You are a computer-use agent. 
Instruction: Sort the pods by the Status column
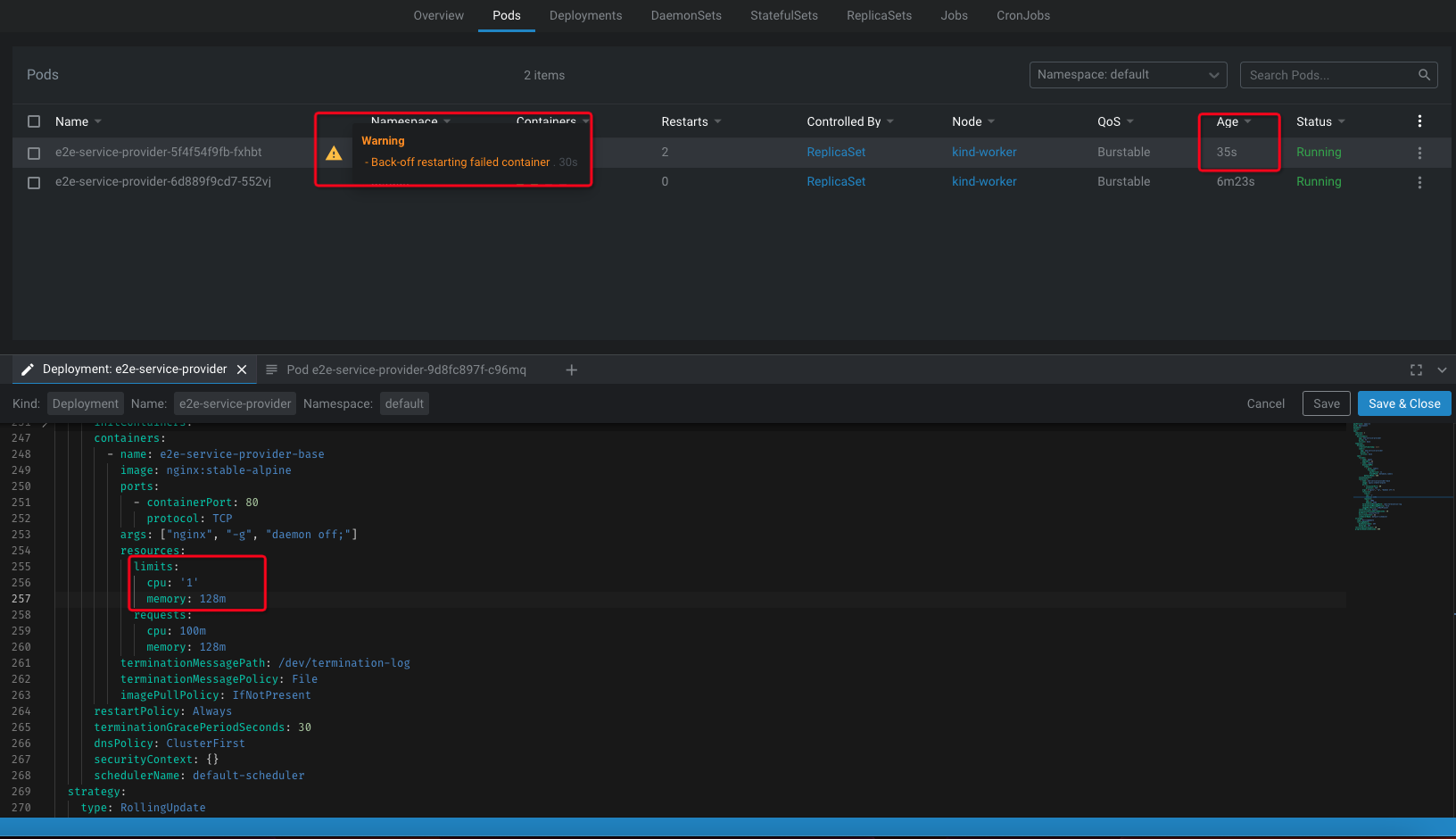[x=1320, y=121]
